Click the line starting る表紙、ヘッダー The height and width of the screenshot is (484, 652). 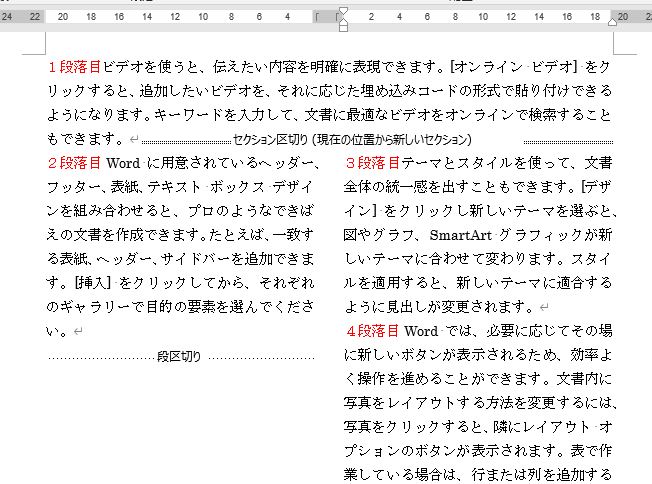point(180,259)
